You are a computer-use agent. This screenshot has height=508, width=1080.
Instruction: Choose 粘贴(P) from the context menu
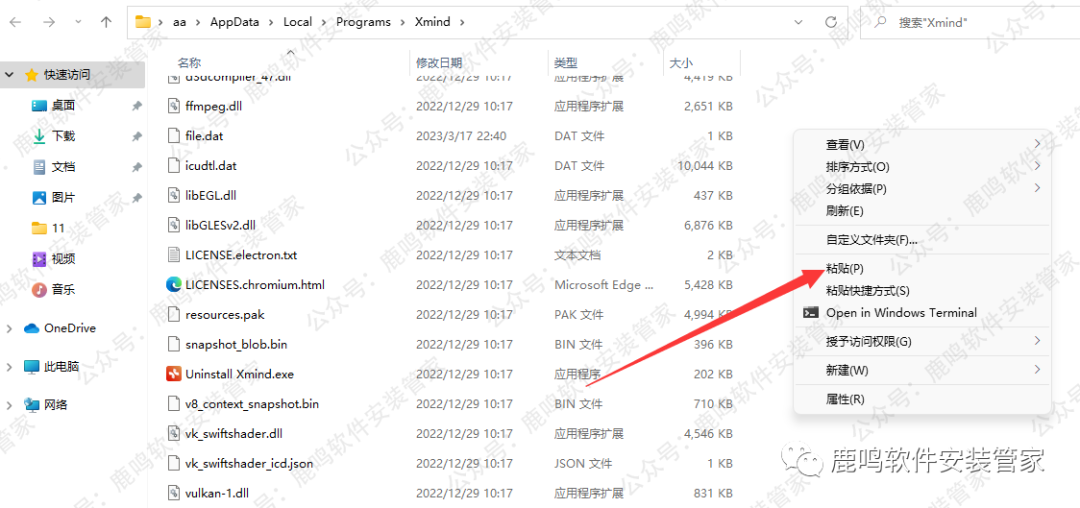845,269
